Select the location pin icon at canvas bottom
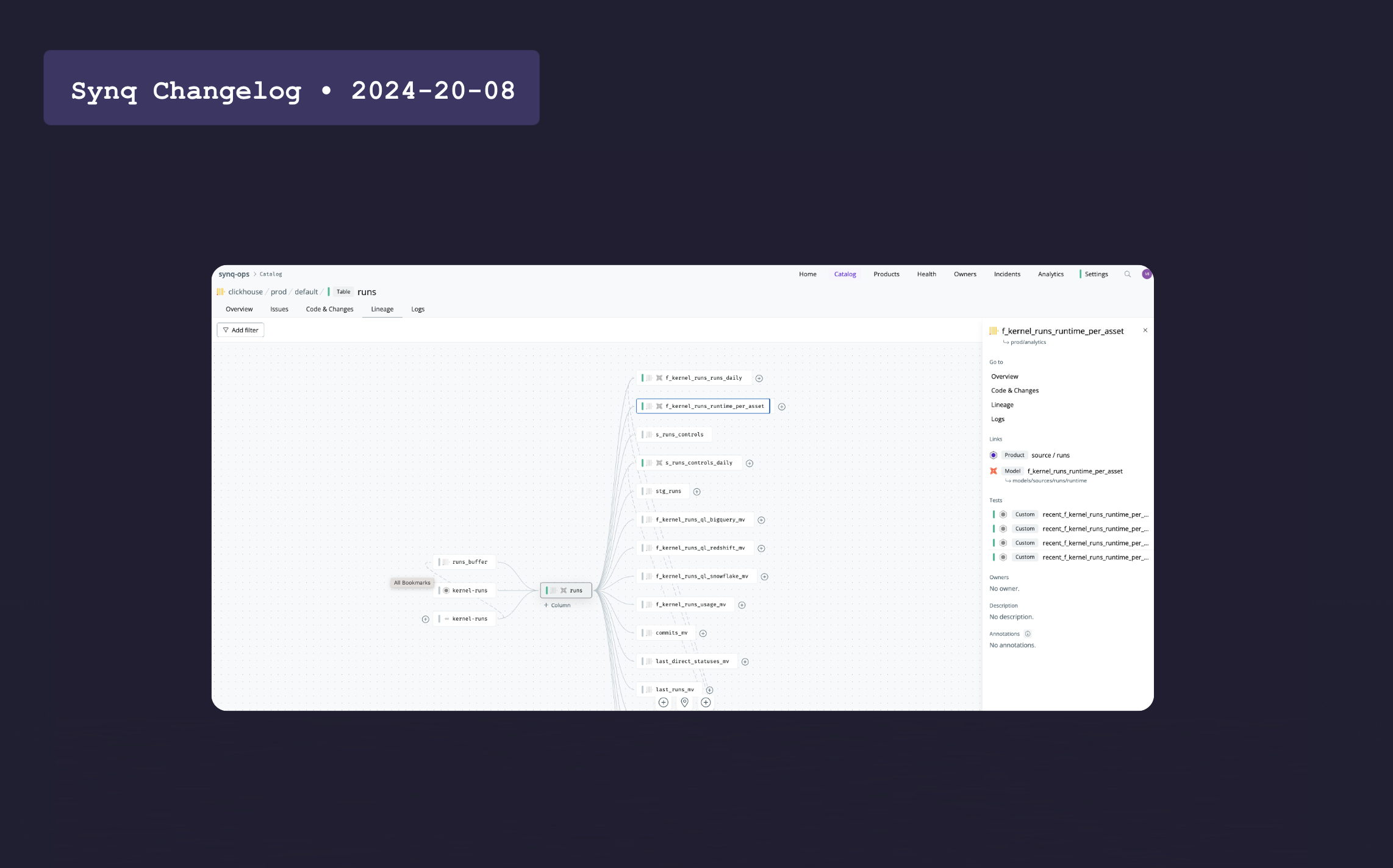1393x868 pixels. (684, 702)
